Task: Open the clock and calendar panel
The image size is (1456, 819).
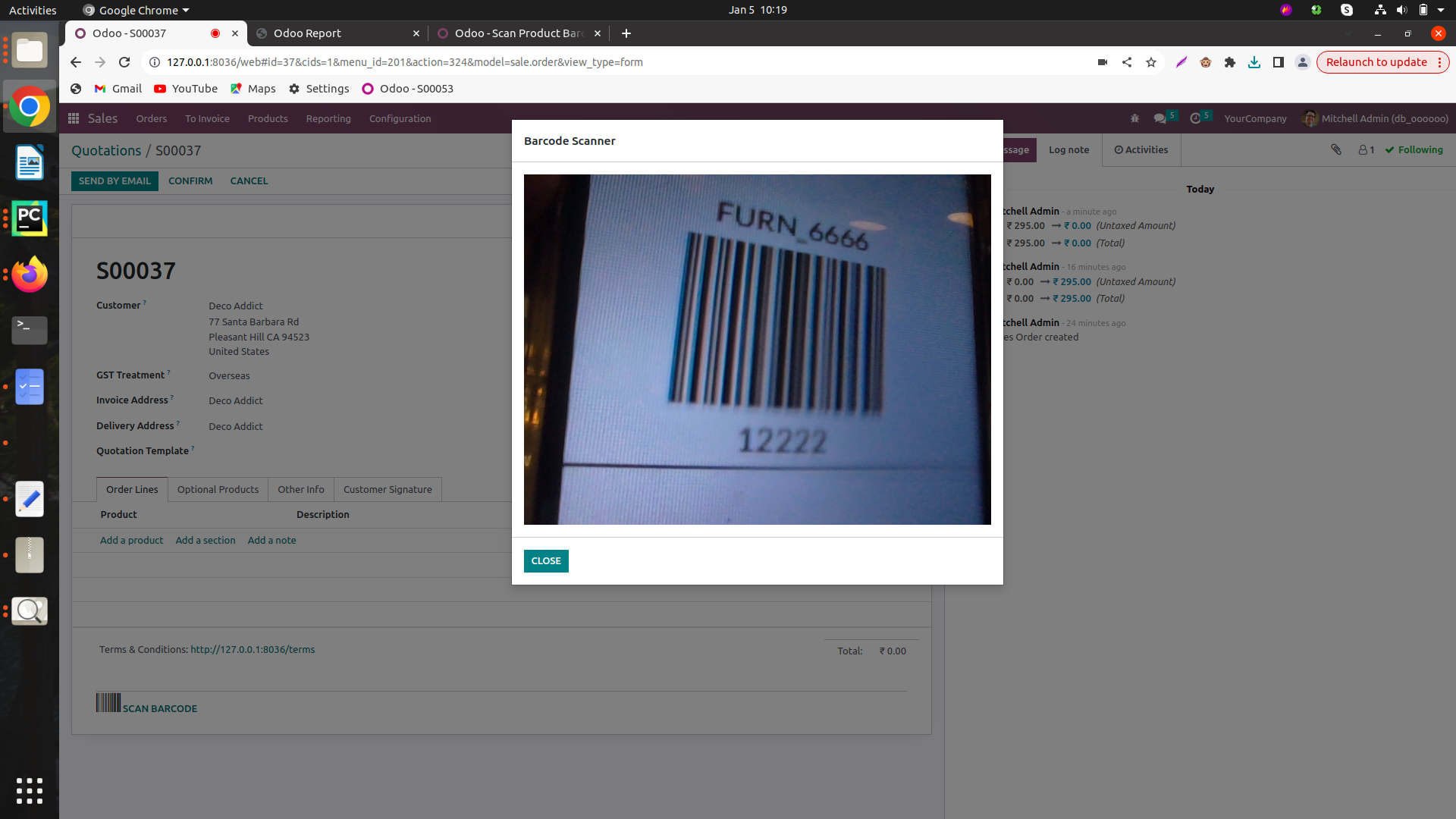Action: pyautogui.click(x=758, y=10)
